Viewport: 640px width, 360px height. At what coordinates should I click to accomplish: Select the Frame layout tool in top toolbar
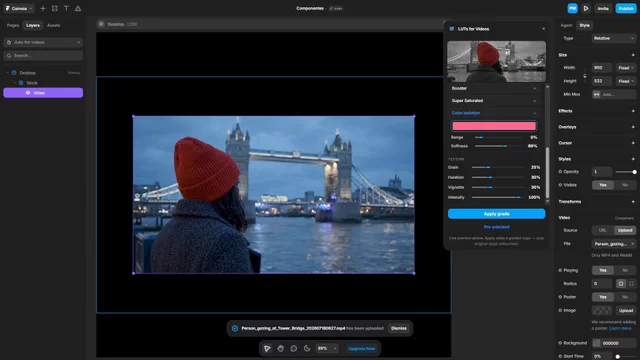pos(55,8)
